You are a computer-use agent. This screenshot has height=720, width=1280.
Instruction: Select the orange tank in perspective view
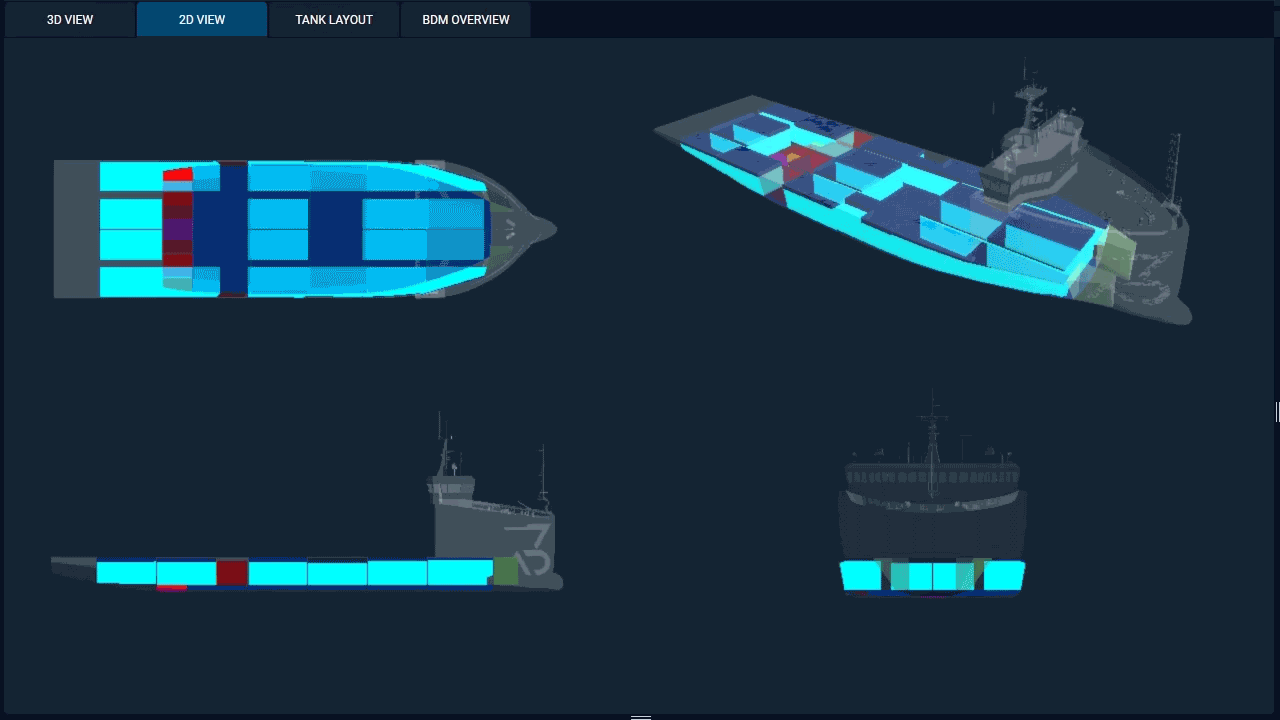(x=793, y=157)
